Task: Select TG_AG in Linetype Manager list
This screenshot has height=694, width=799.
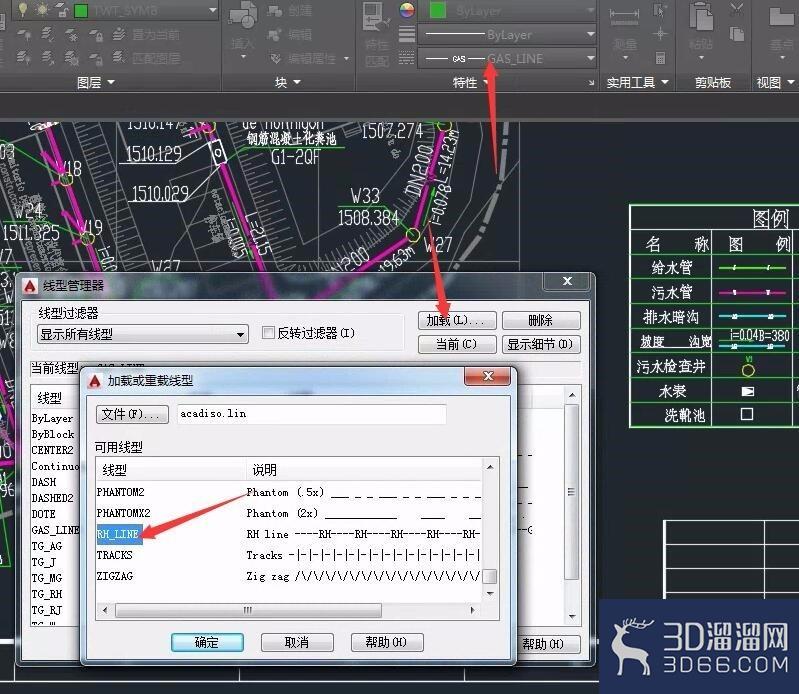Action: click(x=47, y=546)
